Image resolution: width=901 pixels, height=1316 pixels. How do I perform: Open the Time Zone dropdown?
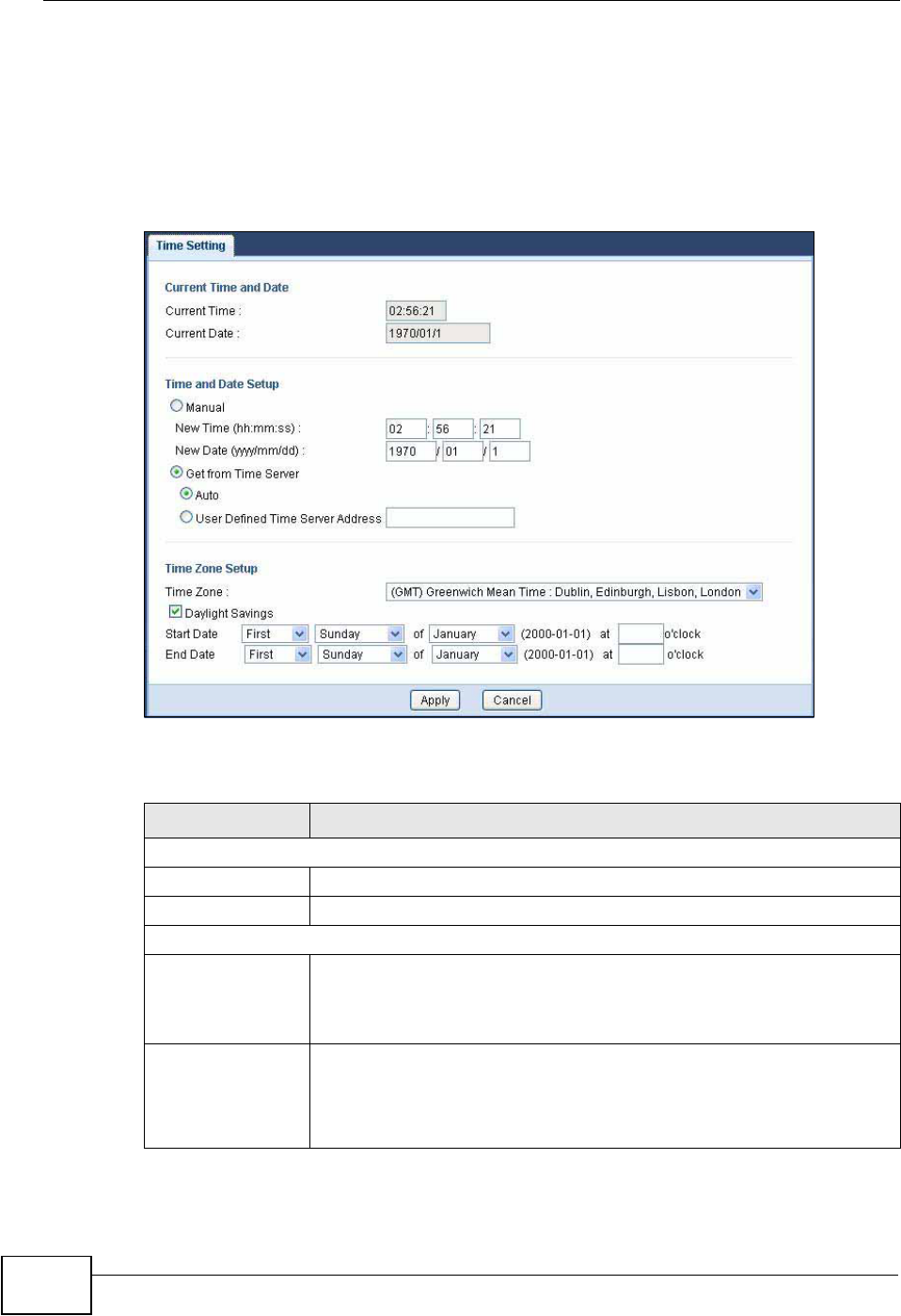[574, 592]
